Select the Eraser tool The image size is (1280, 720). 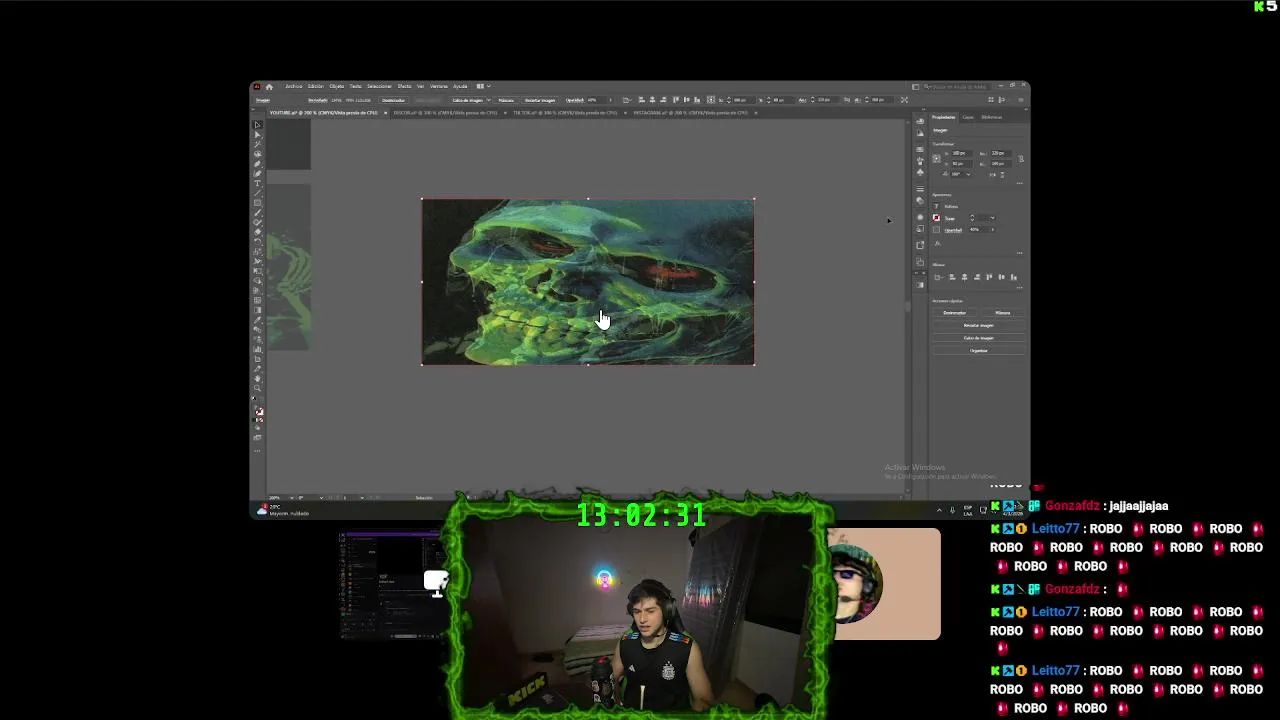258,232
